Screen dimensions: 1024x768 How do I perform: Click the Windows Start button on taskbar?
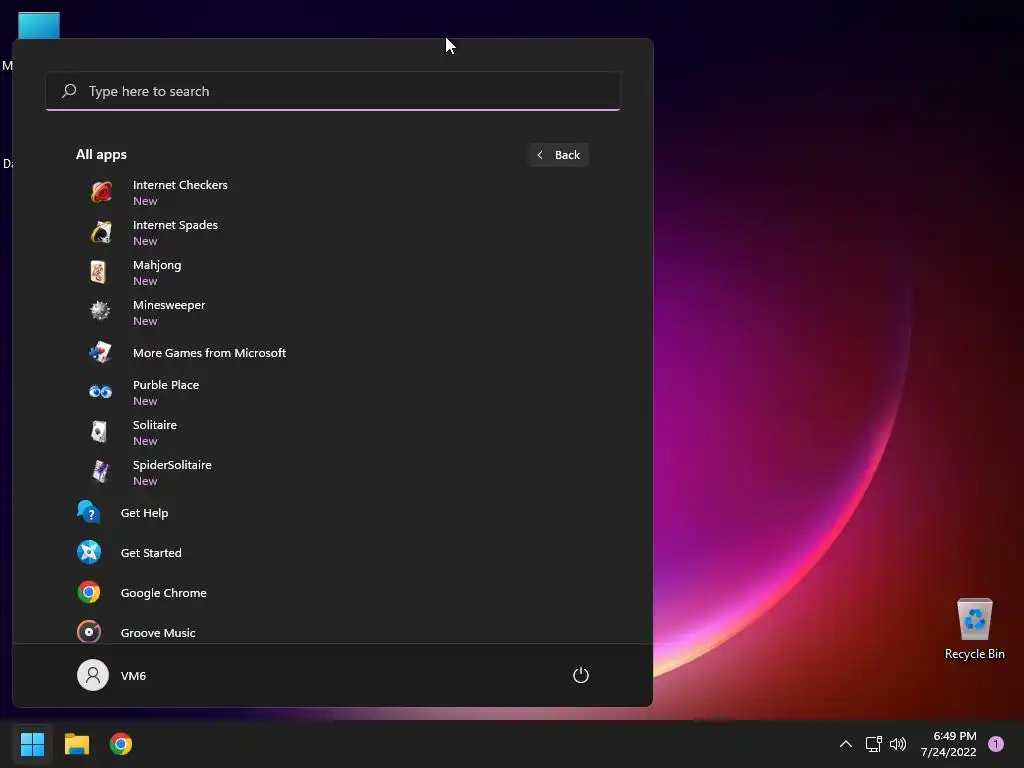coord(32,744)
